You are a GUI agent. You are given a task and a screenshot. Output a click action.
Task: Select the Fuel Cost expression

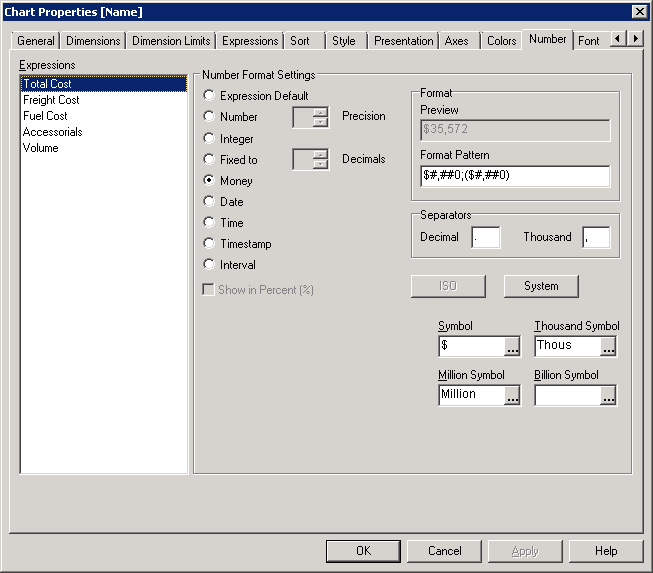coord(104,116)
